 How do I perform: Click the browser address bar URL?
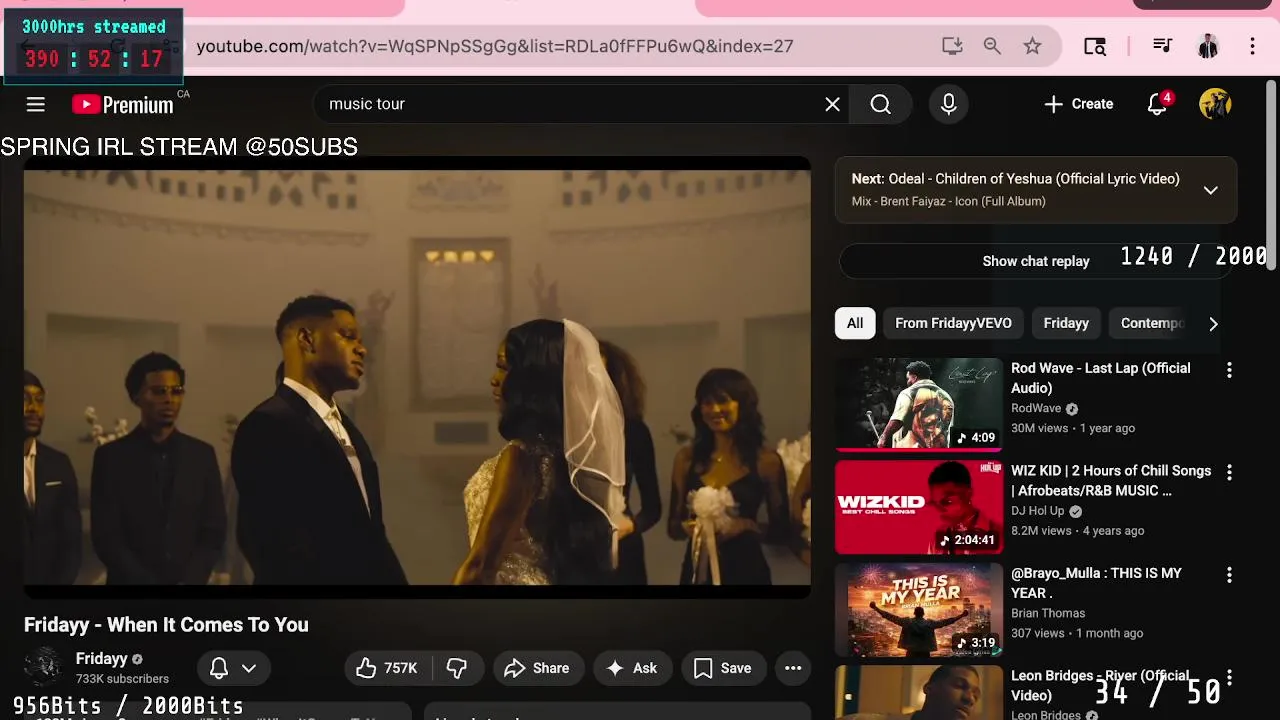(495, 46)
